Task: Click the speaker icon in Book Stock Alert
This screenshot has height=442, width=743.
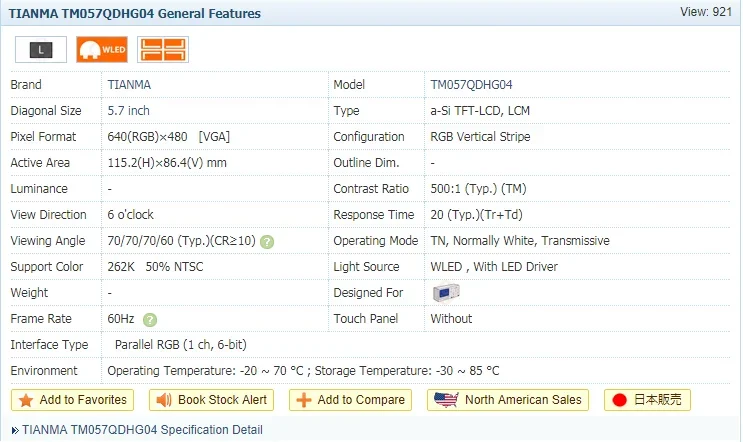Action: click(x=164, y=400)
